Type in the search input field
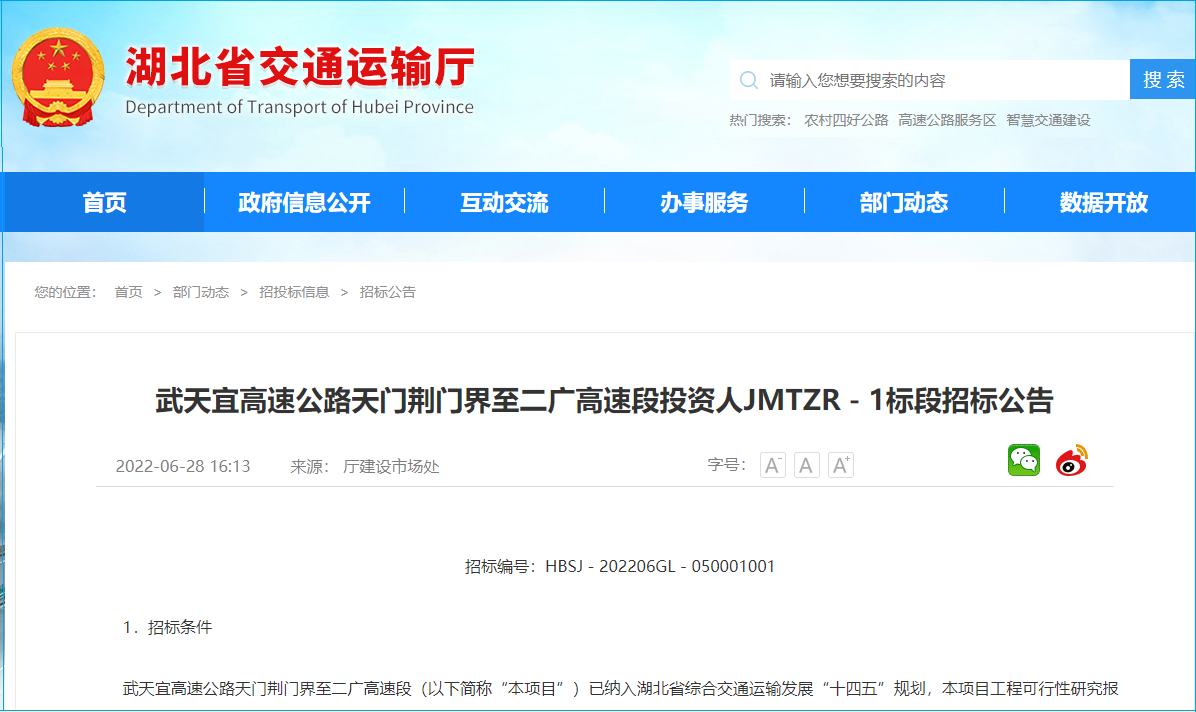The height and width of the screenshot is (712, 1196). pos(940,80)
